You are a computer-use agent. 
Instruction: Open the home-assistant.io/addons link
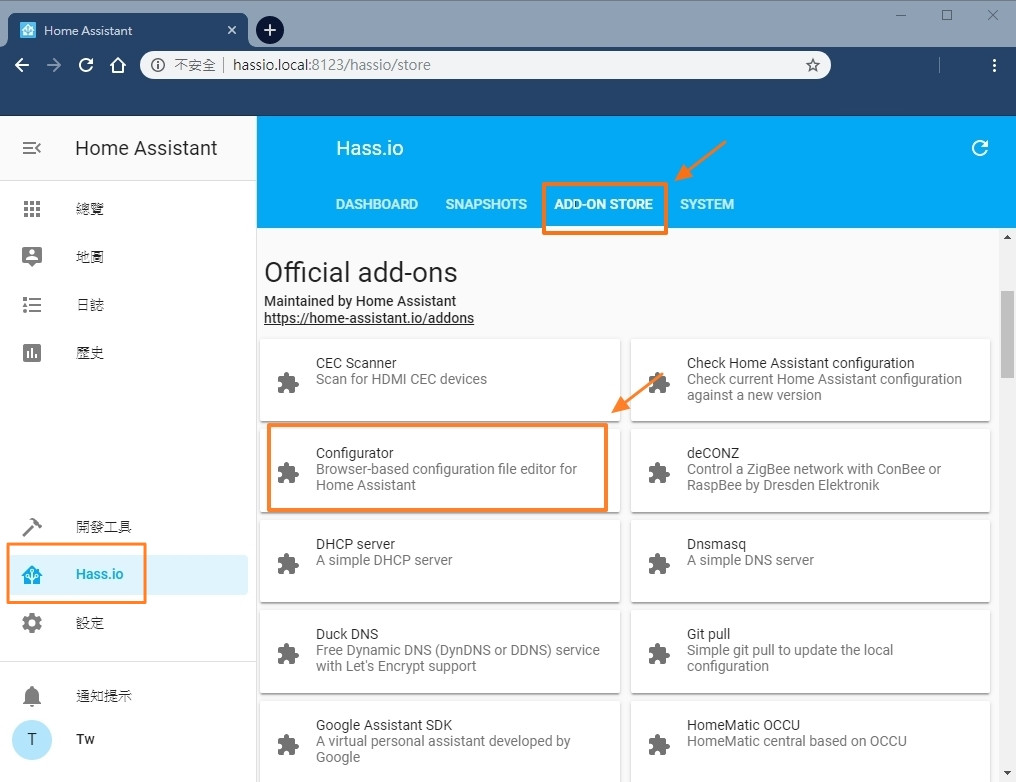point(369,318)
